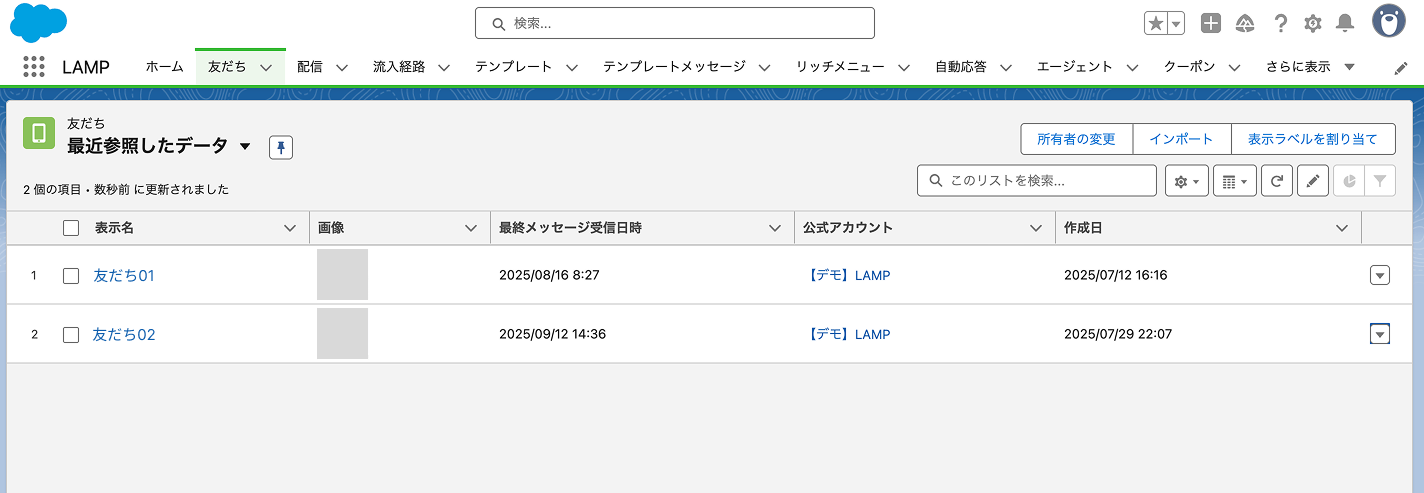Click the global create plus icon
1424x493 pixels.
(1211, 23)
